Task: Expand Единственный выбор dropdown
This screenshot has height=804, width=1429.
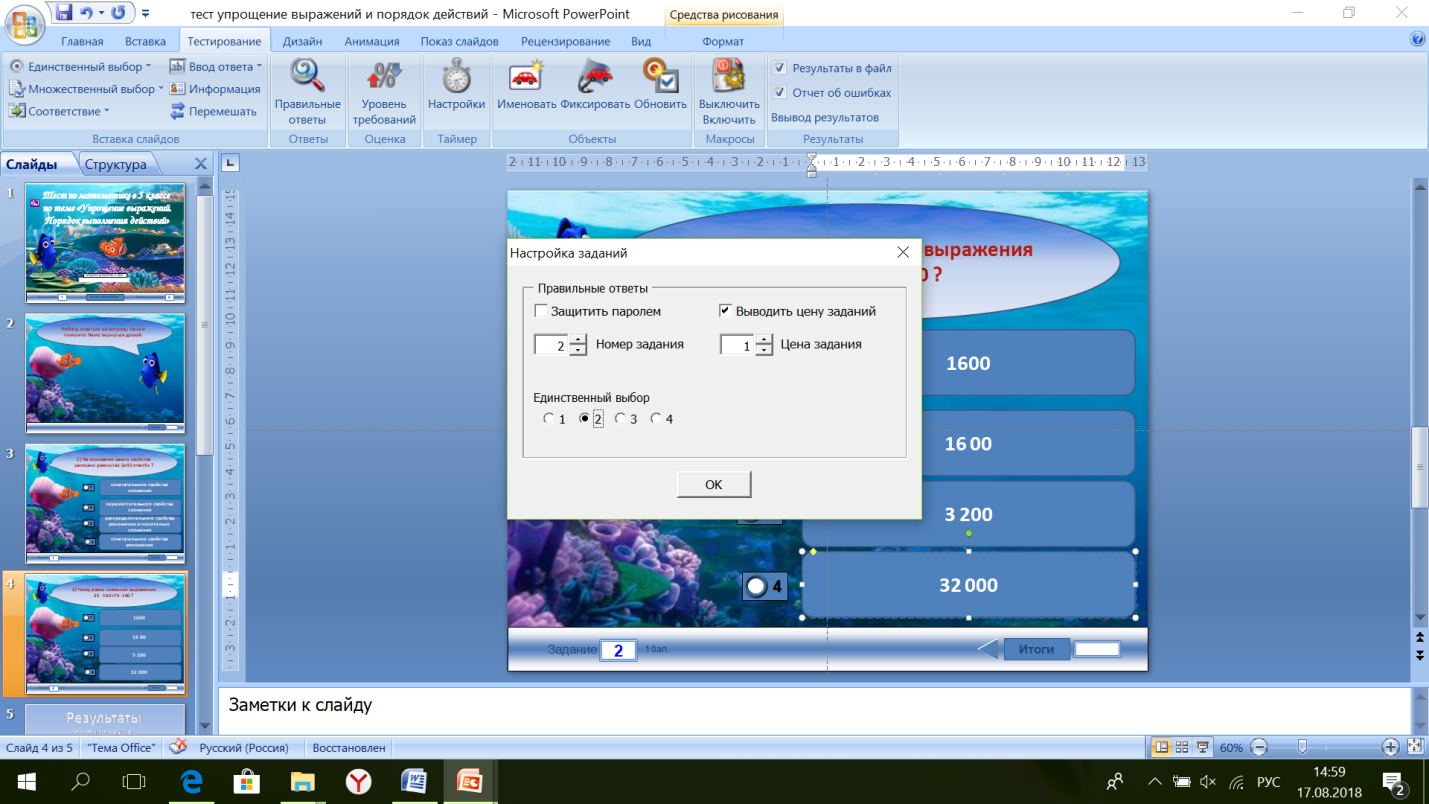Action: tap(148, 67)
